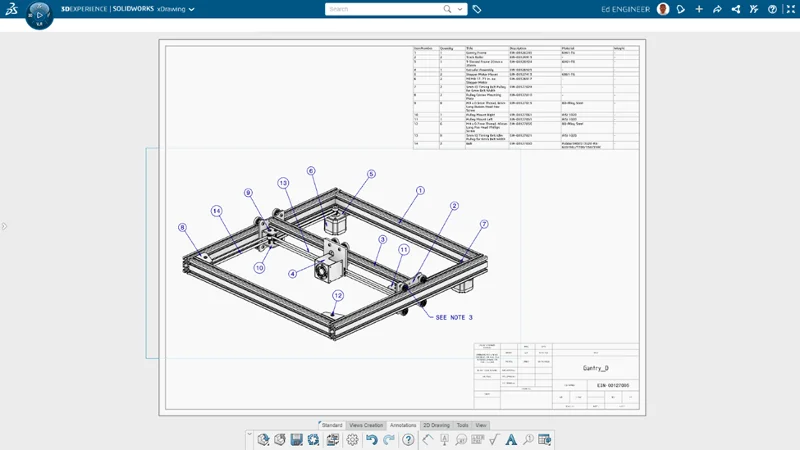800x450 pixels.
Task: Redo the last undone action
Action: point(388,440)
